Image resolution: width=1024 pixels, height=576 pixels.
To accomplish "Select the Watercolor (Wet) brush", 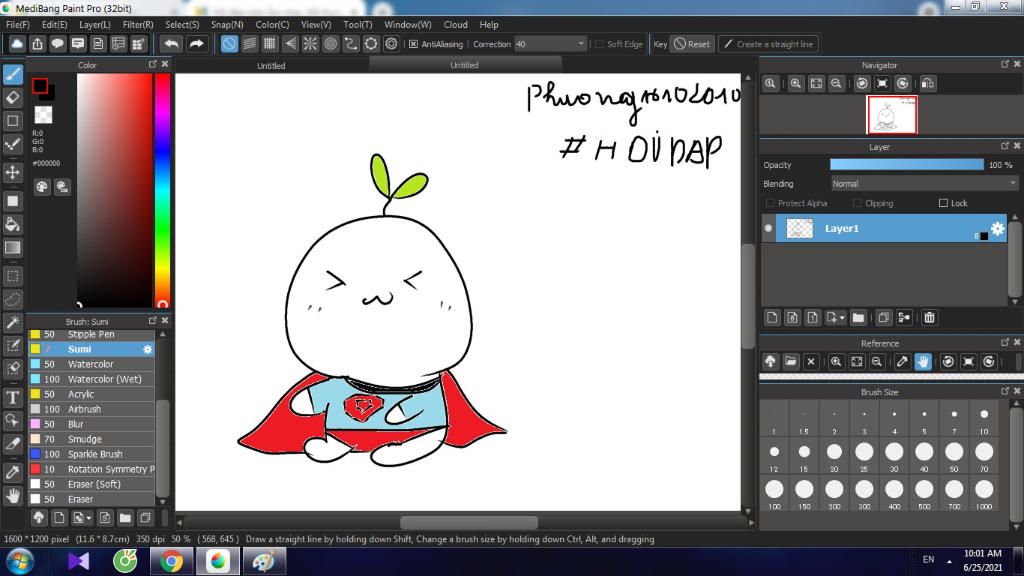I will pyautogui.click(x=91, y=379).
